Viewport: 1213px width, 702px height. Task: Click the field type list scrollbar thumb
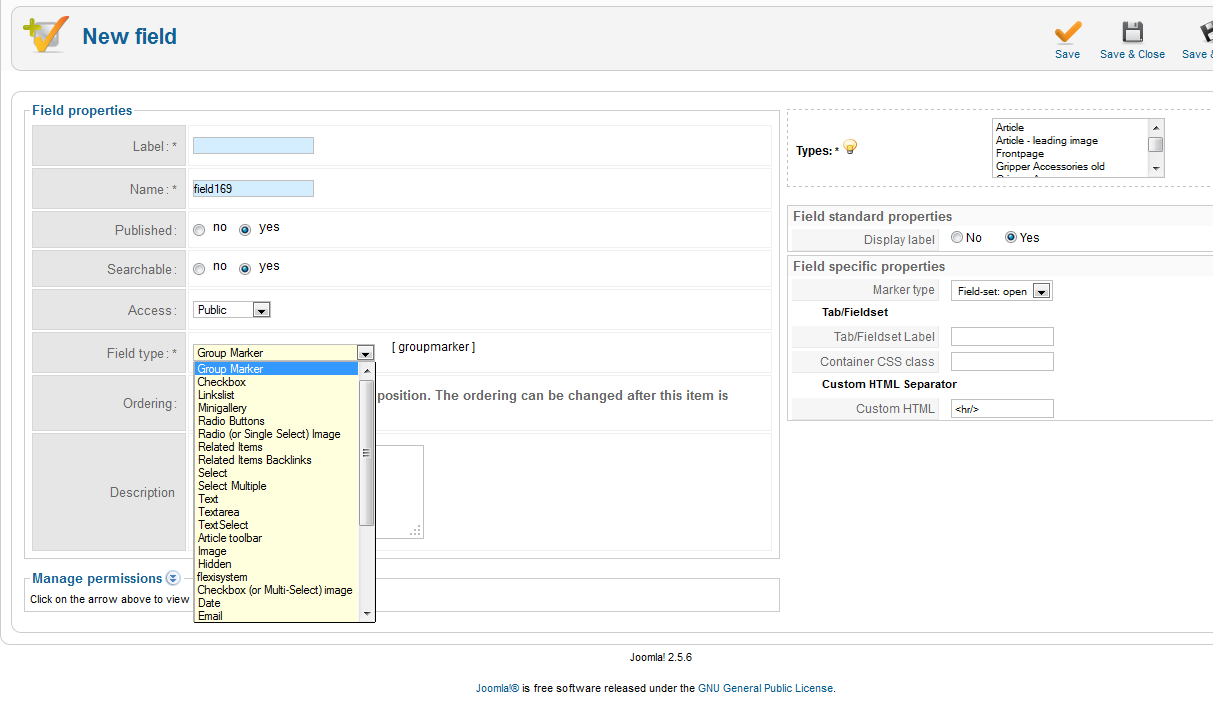(366, 450)
